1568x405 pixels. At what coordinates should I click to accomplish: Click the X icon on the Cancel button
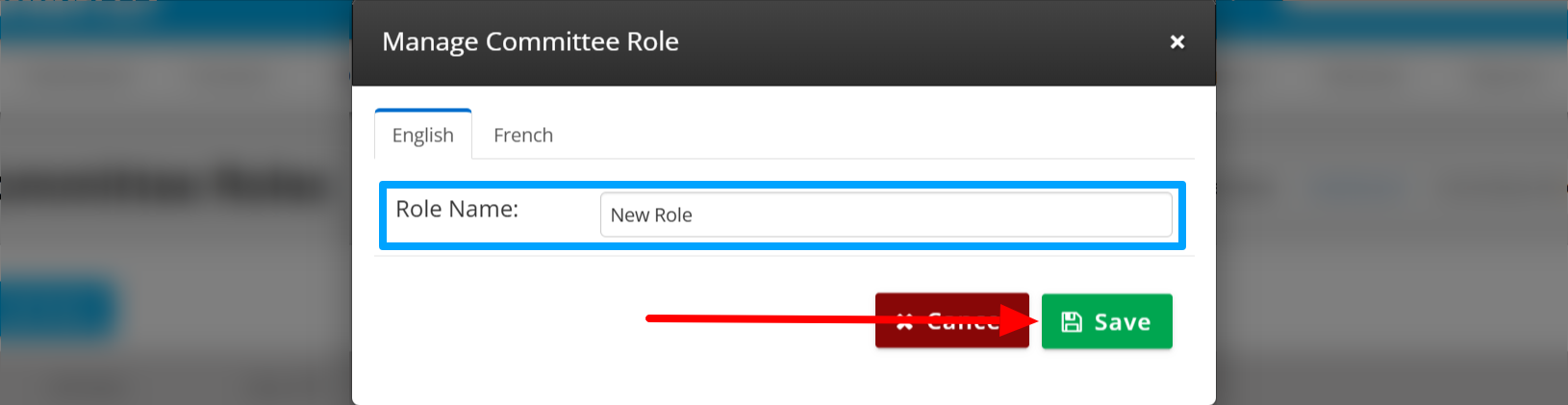tap(904, 322)
